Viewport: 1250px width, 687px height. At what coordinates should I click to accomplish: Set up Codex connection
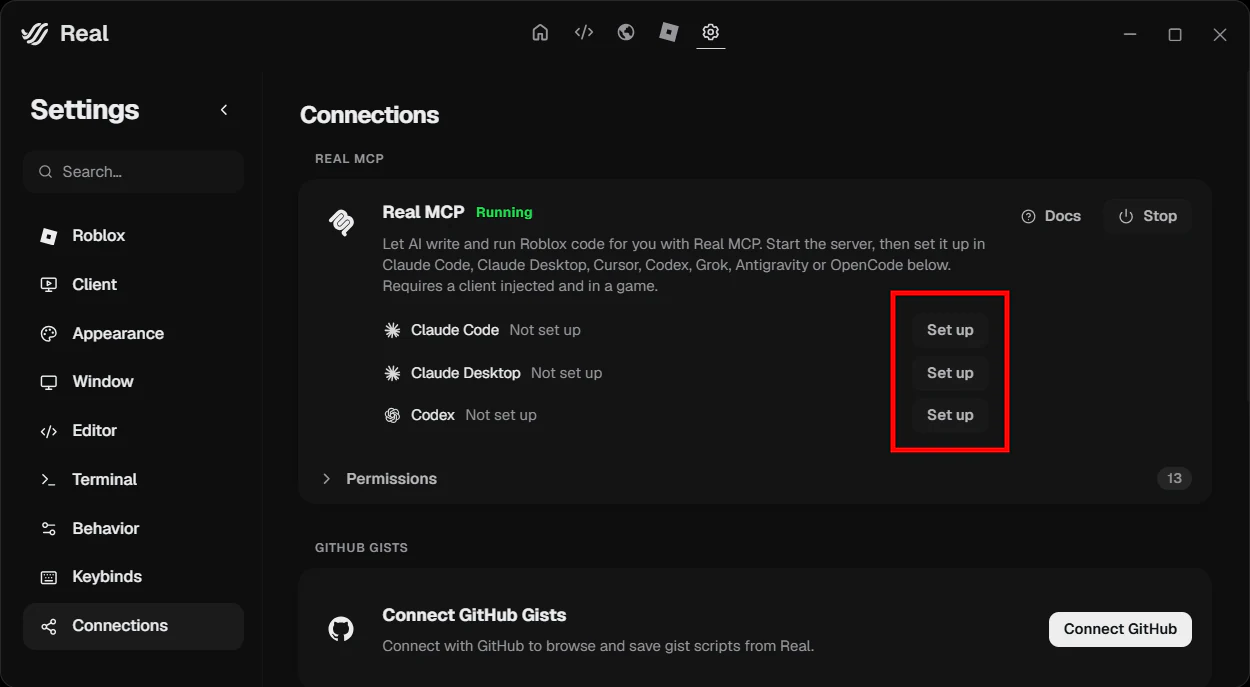pyautogui.click(x=950, y=415)
